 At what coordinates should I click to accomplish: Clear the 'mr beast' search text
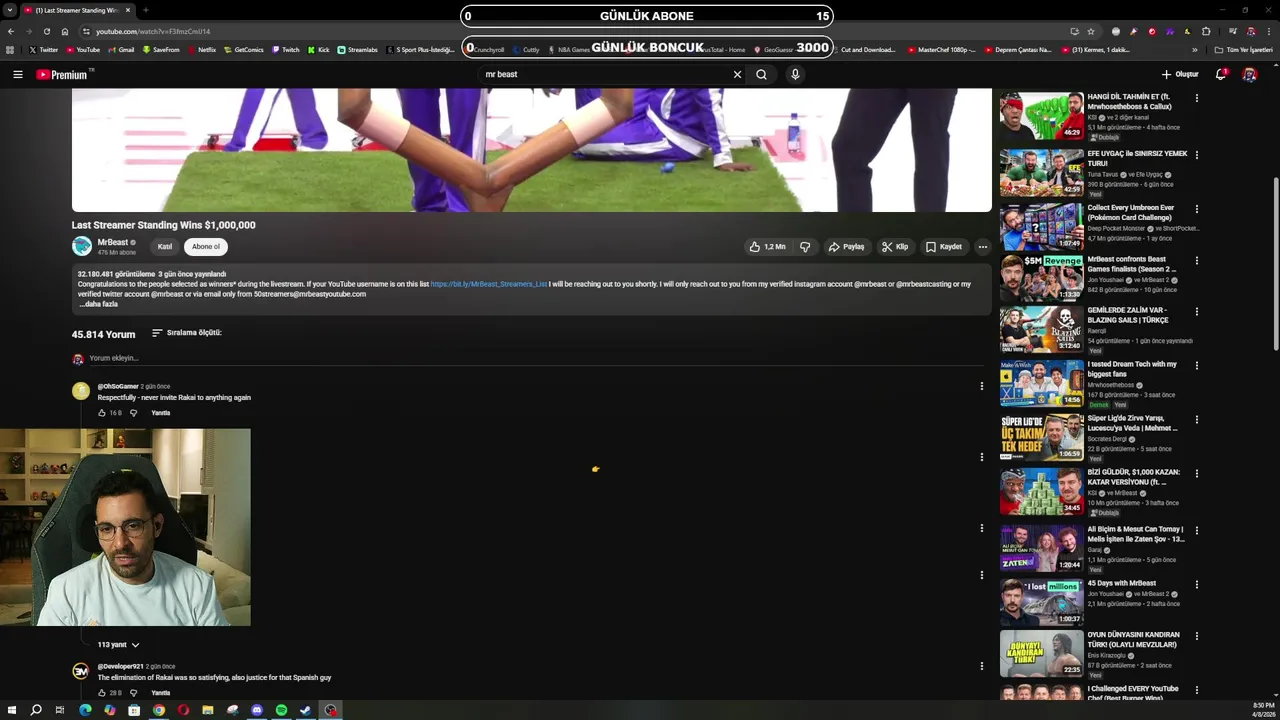737,74
